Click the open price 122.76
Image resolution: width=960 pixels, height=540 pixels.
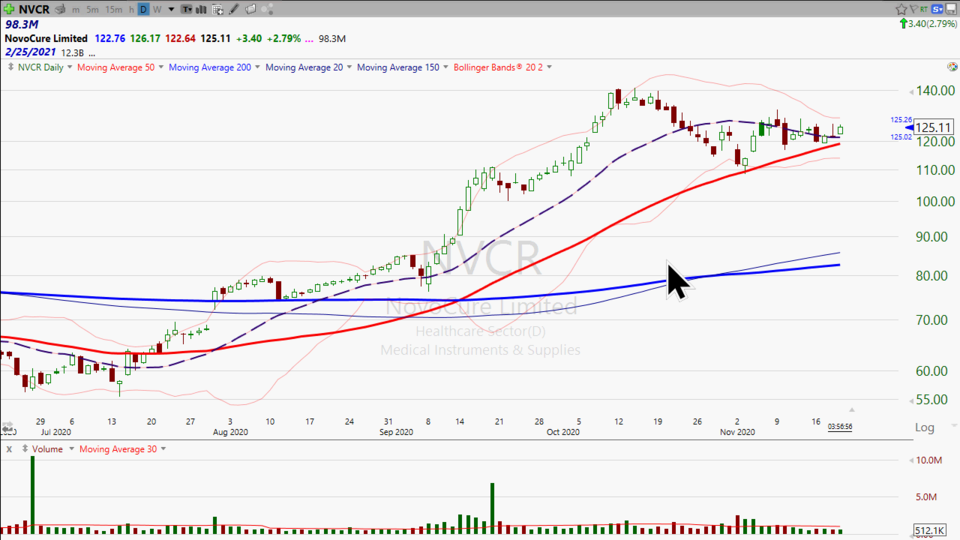tap(110, 39)
